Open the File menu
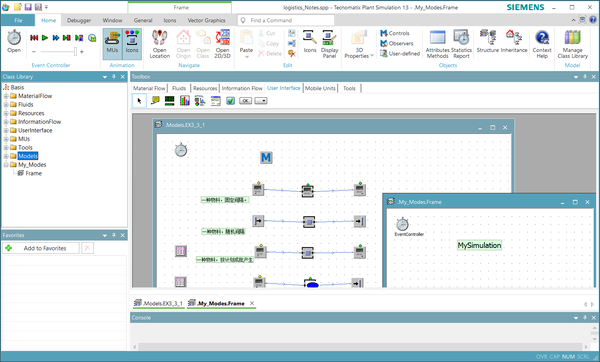 point(18,20)
